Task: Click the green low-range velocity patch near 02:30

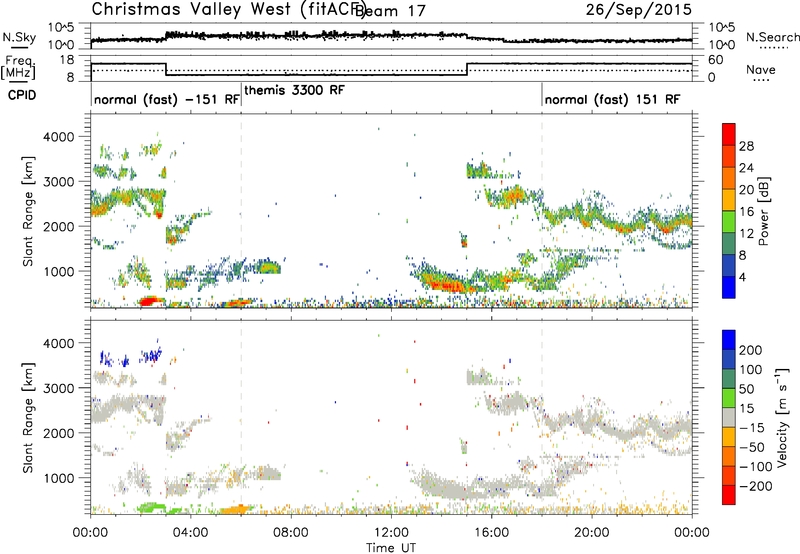Action: 152,508
